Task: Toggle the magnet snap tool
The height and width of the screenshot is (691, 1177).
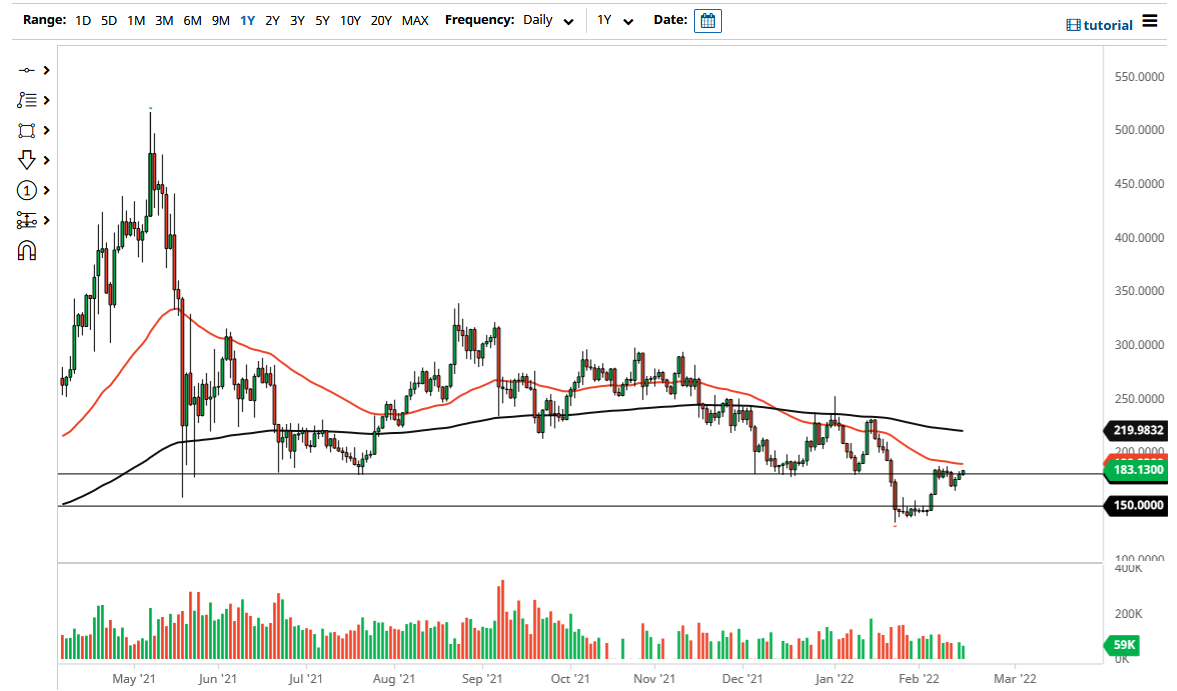Action: tap(27, 250)
